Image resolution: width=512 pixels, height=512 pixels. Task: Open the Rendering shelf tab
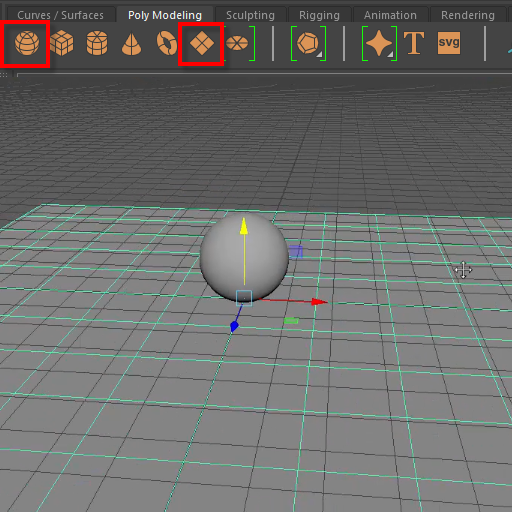coord(468,15)
